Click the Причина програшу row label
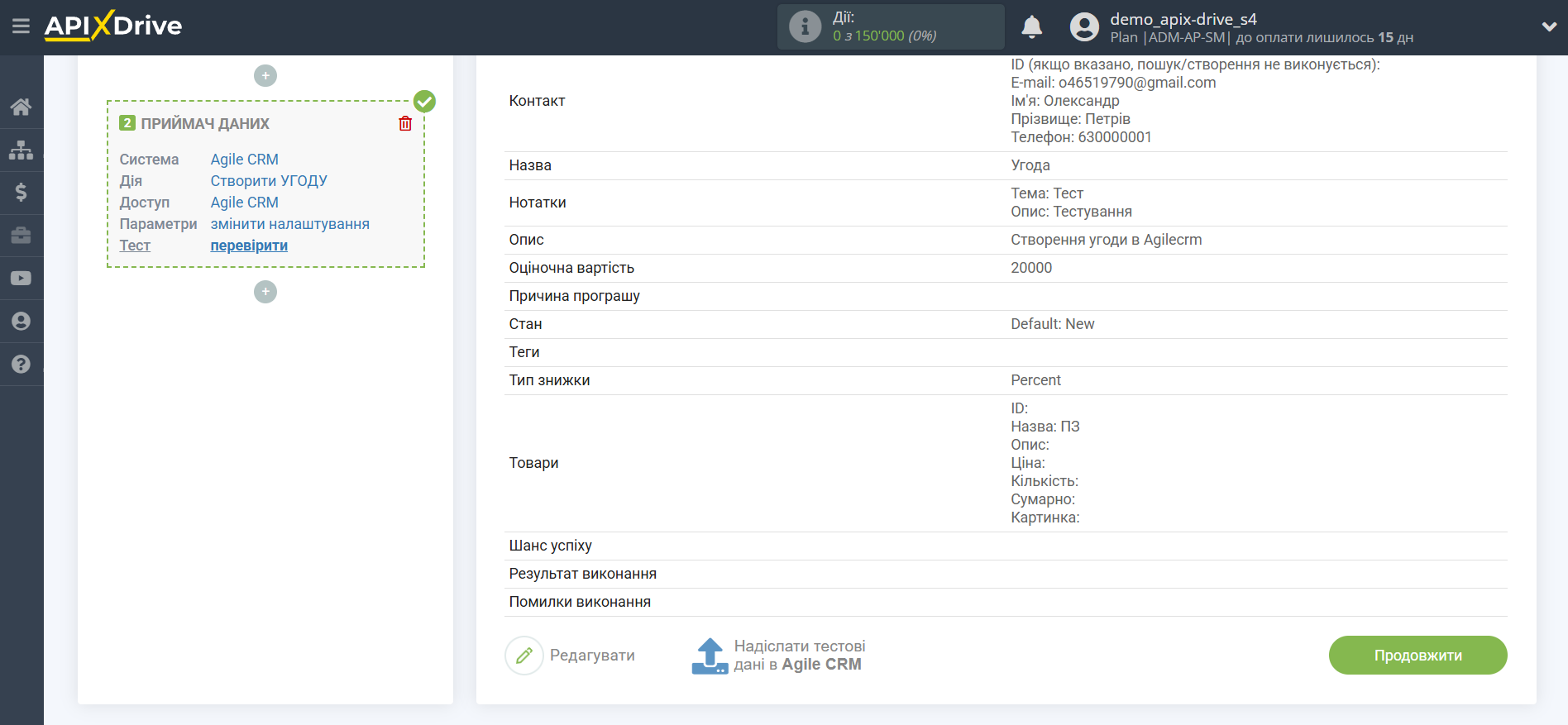Image resolution: width=1568 pixels, height=725 pixels. (x=574, y=296)
